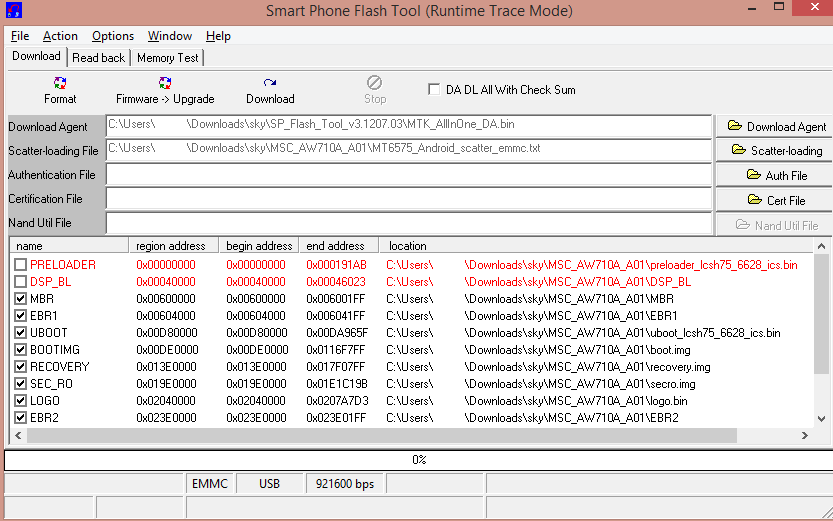The height and width of the screenshot is (521, 833).
Task: Open the Window menu
Action: point(169,36)
